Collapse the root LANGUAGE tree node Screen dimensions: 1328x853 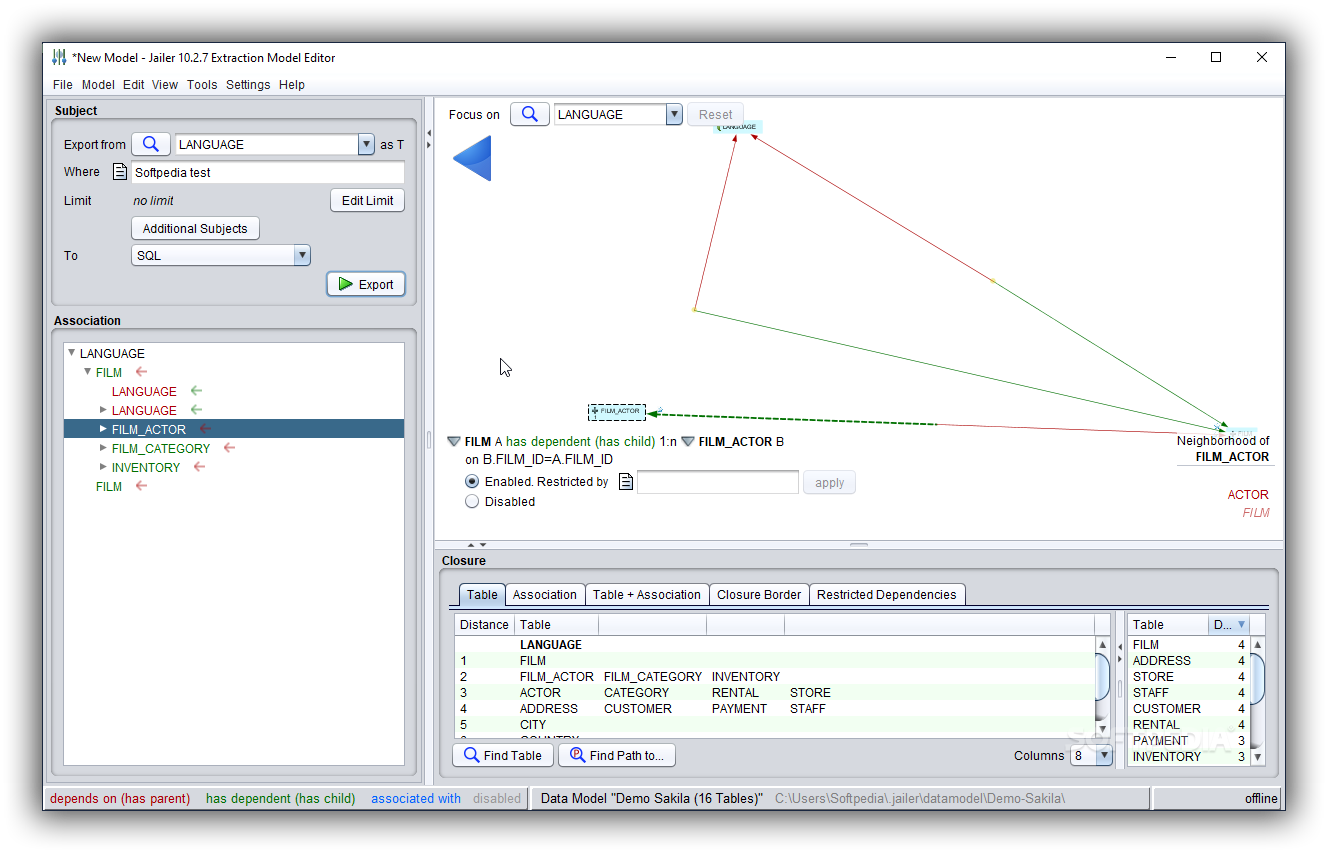(71, 353)
